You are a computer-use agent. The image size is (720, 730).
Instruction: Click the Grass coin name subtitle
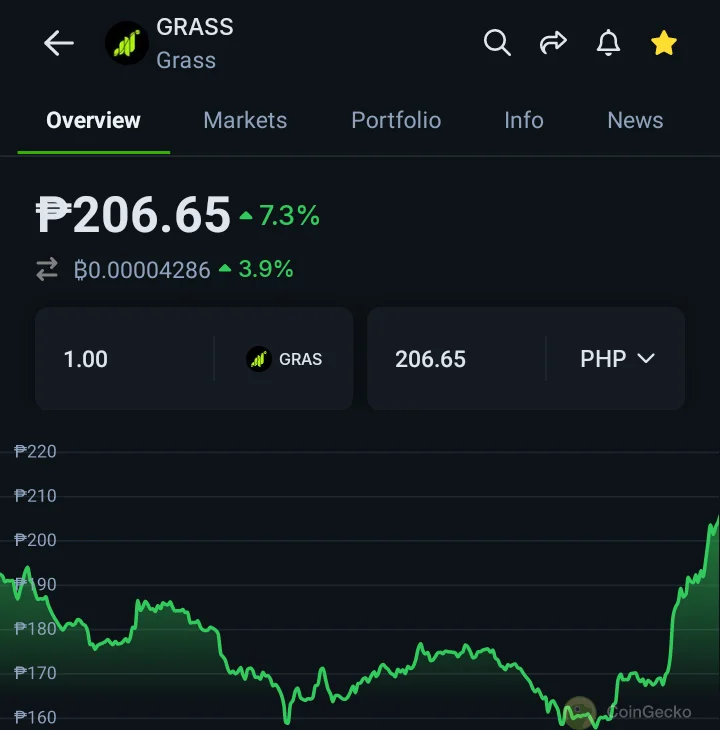tap(186, 61)
